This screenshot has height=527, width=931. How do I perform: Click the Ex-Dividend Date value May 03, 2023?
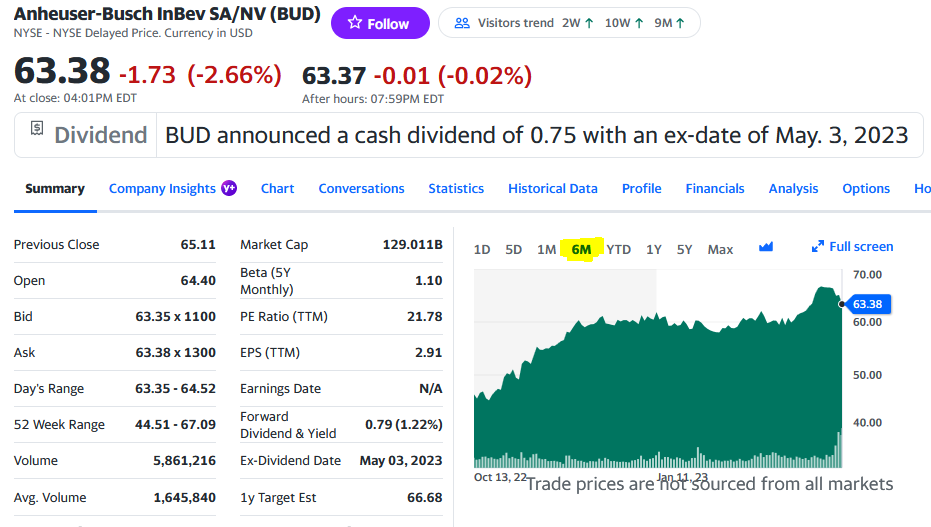(401, 461)
